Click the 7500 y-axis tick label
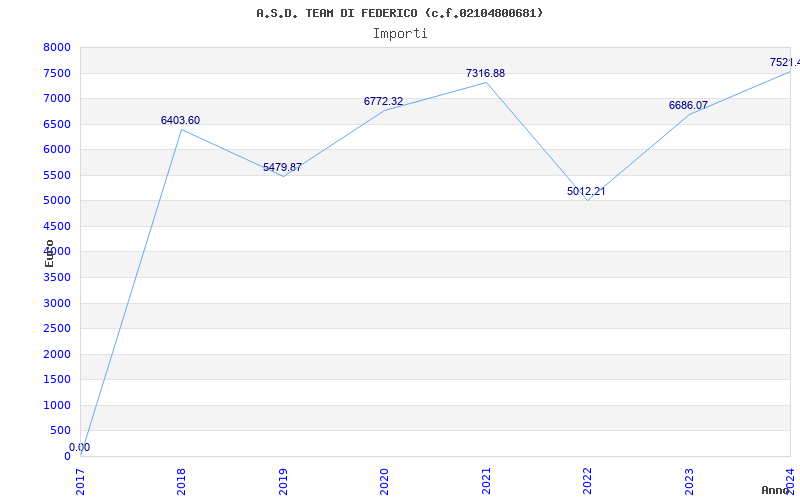Screen dimensions: 800x500 click(x=57, y=73)
